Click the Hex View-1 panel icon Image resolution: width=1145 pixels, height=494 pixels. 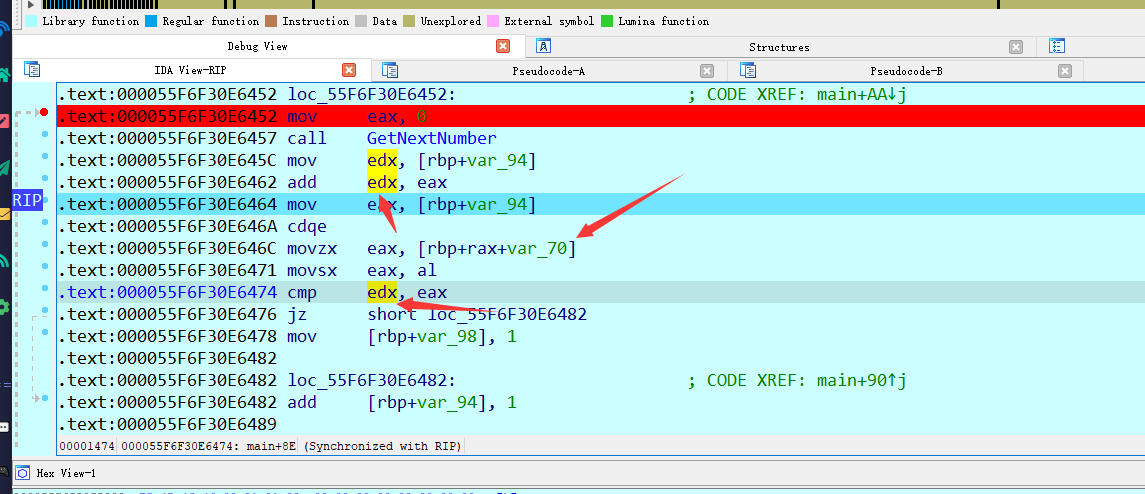[x=21, y=473]
